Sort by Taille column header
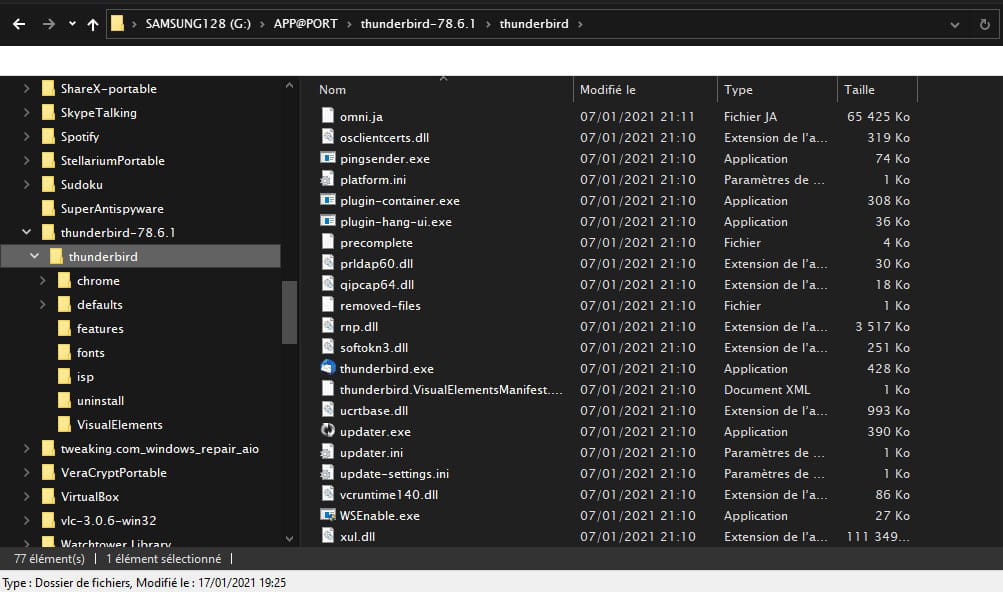This screenshot has height=592, width=1003. click(x=859, y=90)
